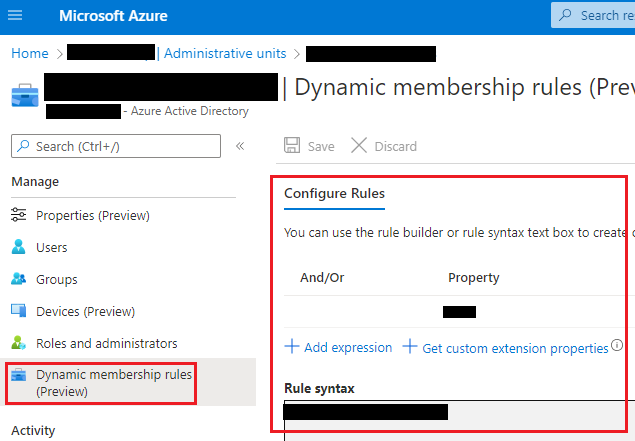Viewport: 635px width, 441px height.
Task: Click Get custom extension properties link
Action: (x=515, y=348)
